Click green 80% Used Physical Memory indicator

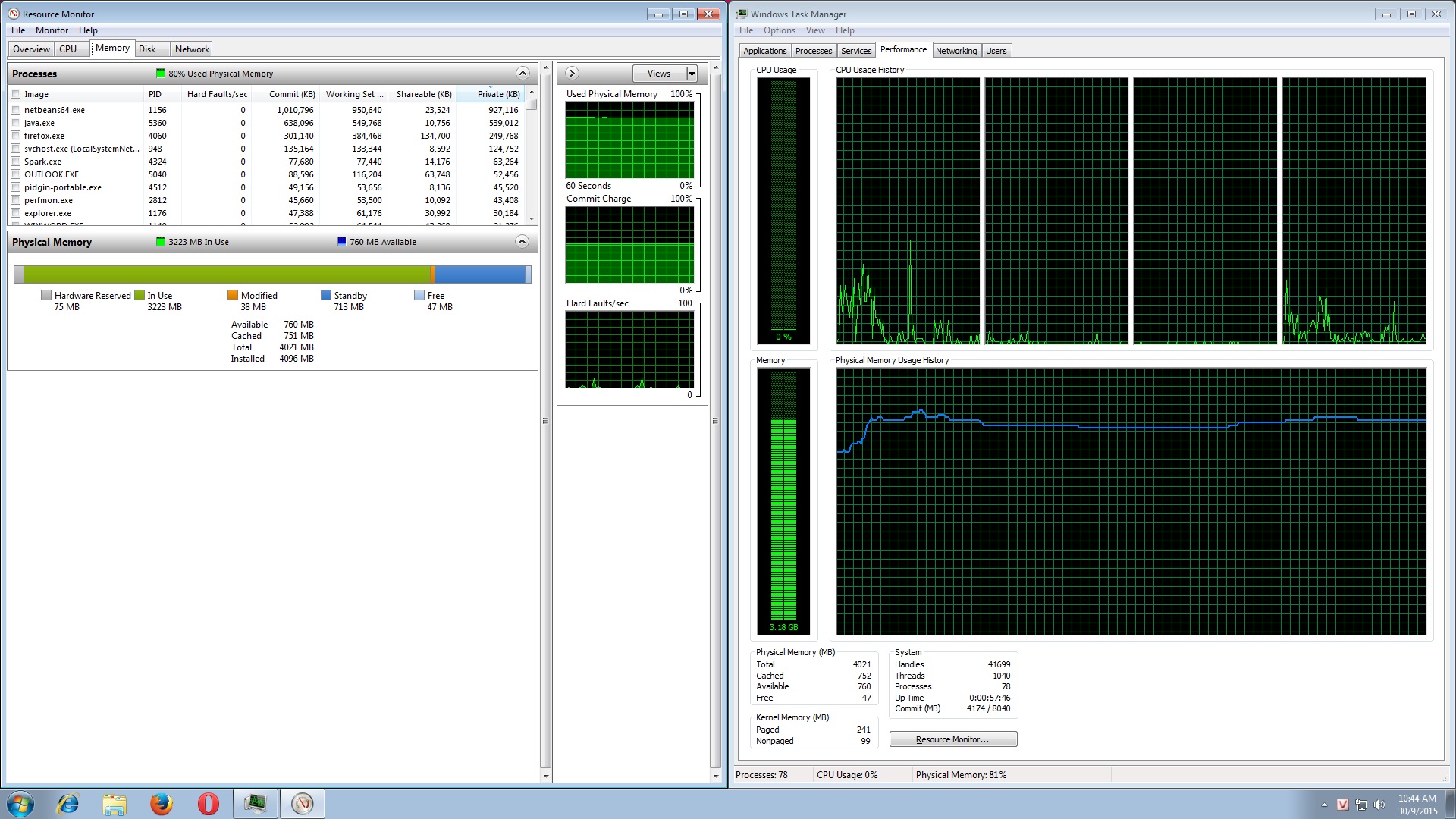[160, 73]
